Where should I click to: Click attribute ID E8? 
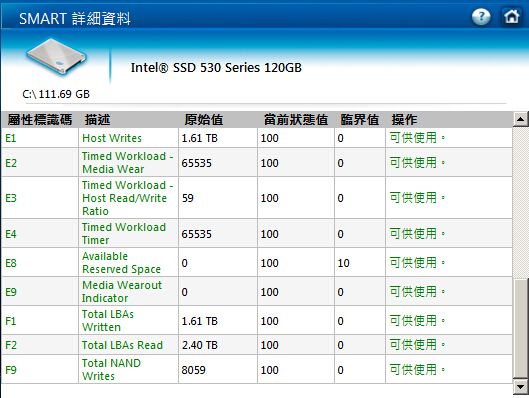(11, 263)
